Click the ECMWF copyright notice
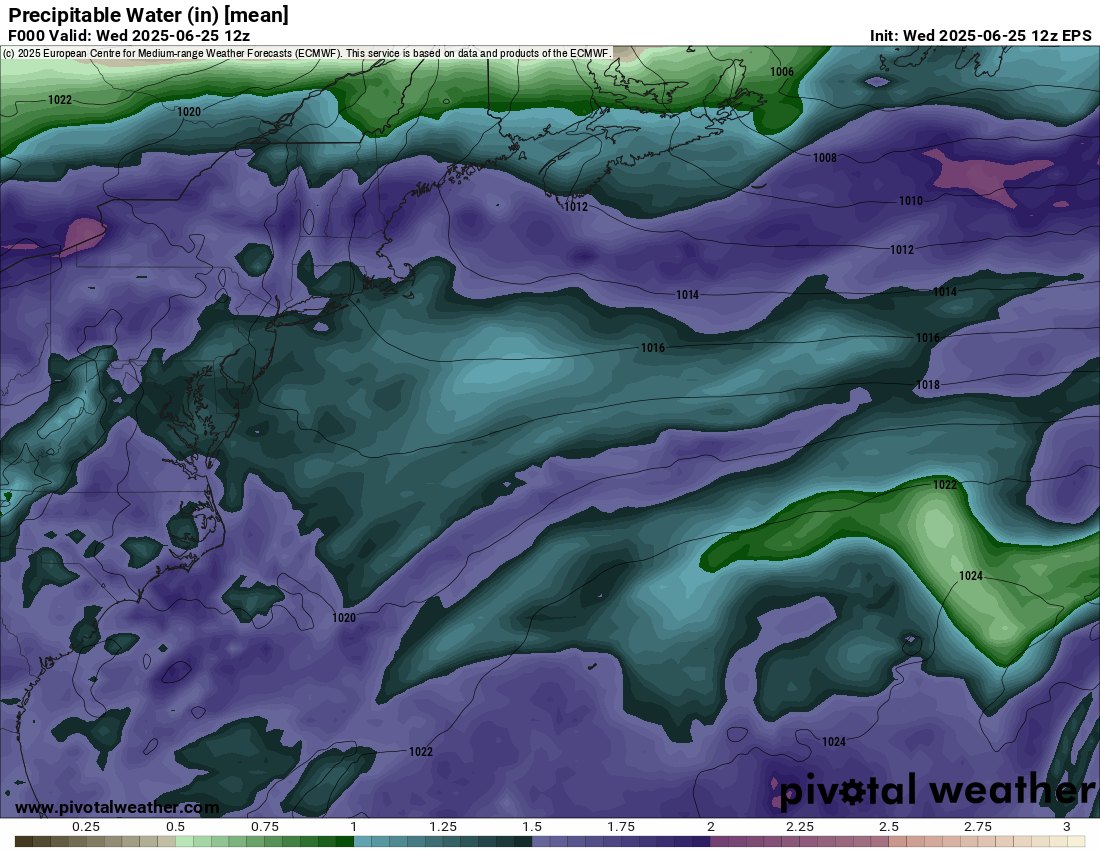The width and height of the screenshot is (1100, 850). pyautogui.click(x=307, y=53)
